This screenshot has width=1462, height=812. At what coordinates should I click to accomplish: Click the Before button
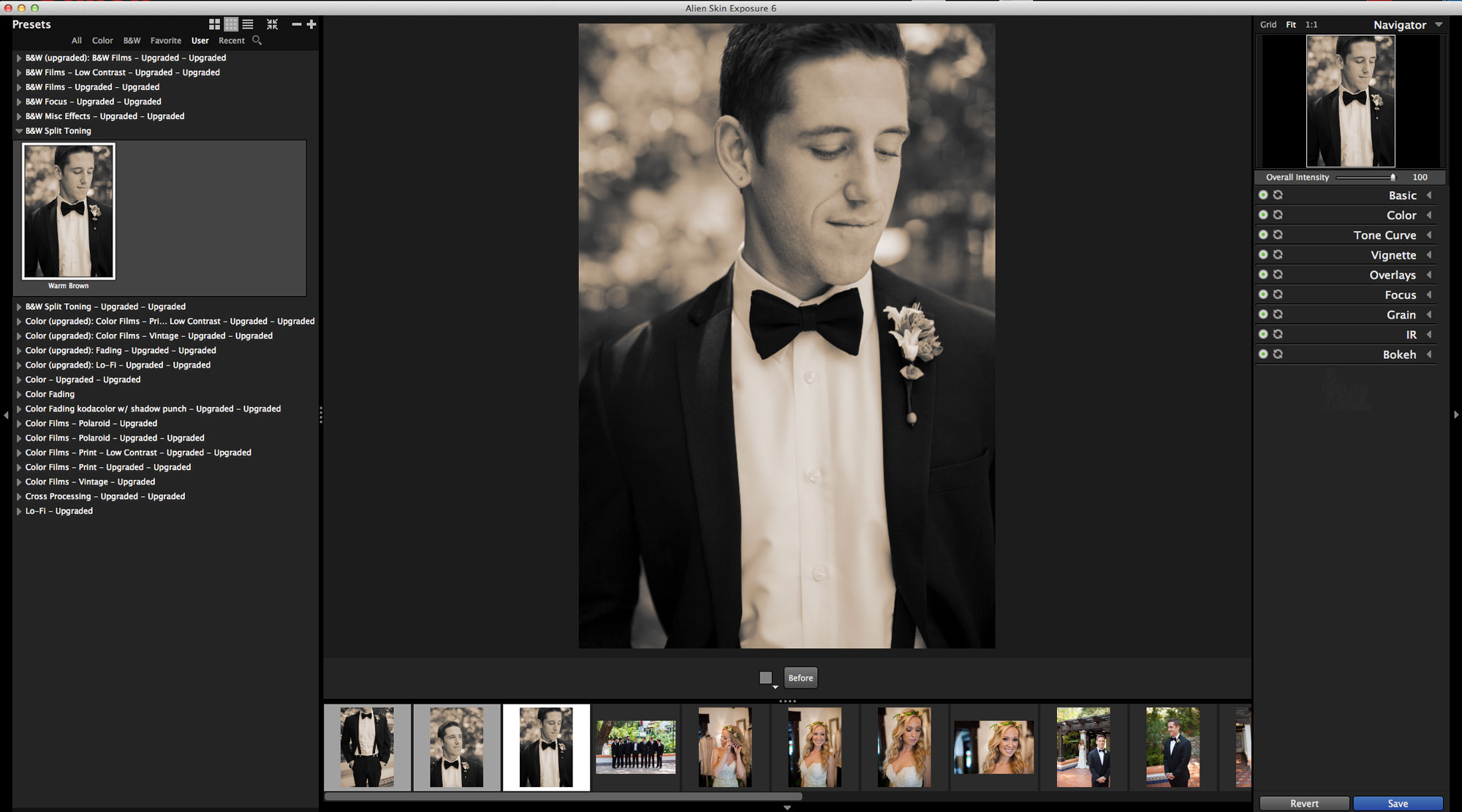click(x=800, y=678)
